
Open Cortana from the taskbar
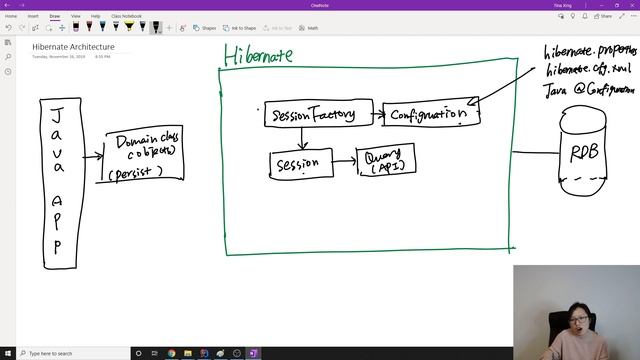(x=138, y=353)
